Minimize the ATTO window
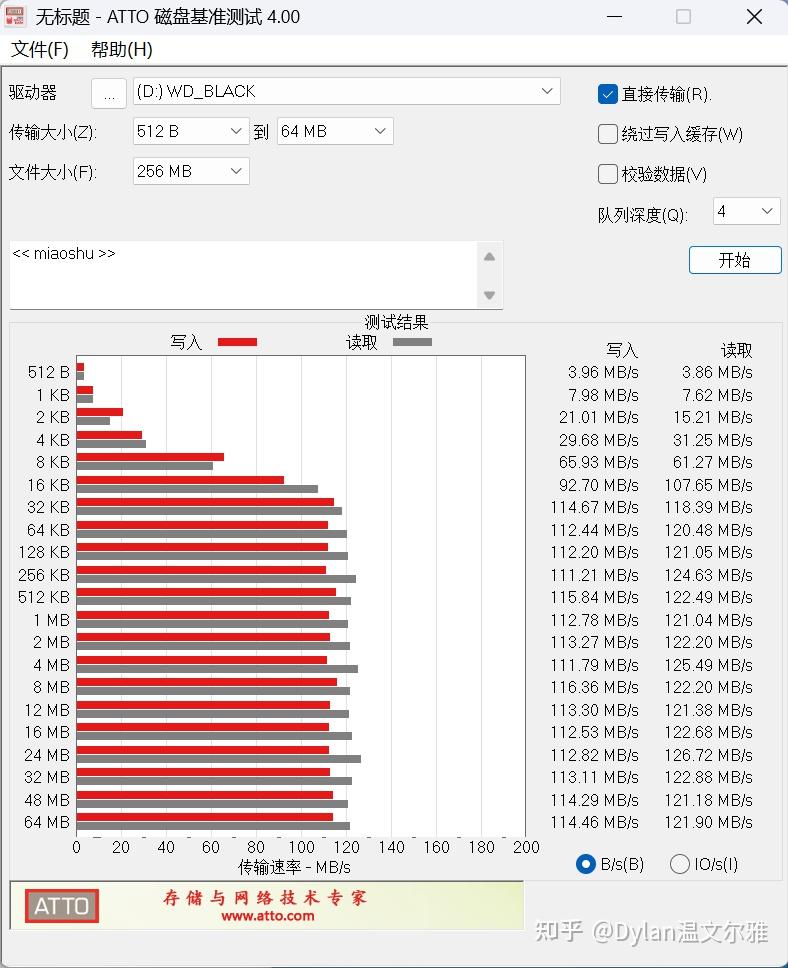 point(614,17)
